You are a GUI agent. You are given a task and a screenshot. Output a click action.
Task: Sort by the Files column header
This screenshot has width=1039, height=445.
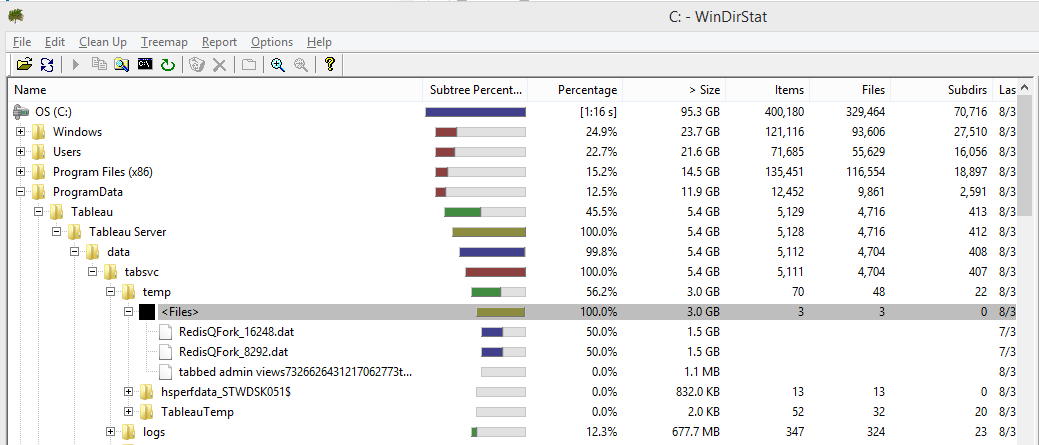(x=849, y=90)
